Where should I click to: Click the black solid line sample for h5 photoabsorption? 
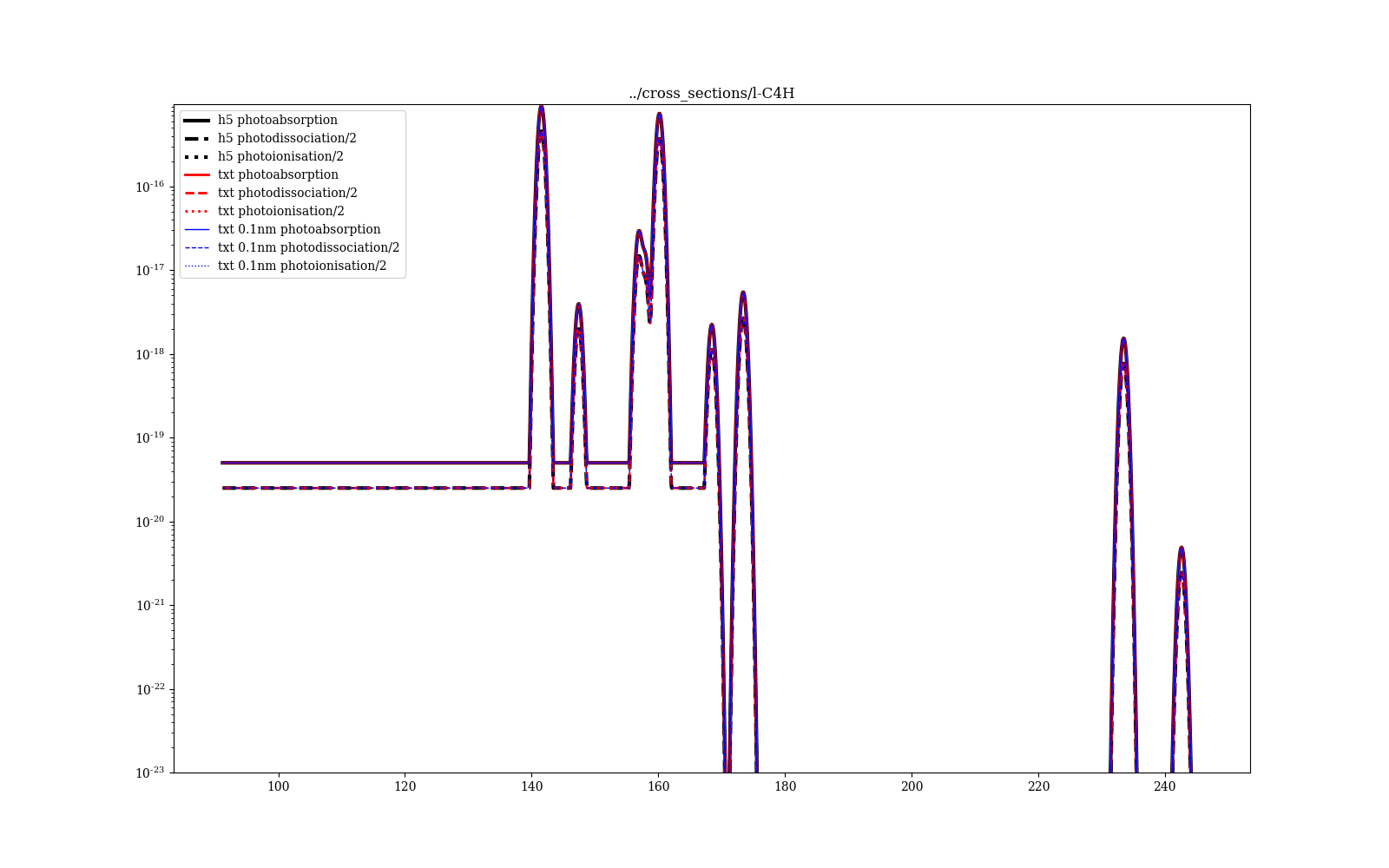pyautogui.click(x=197, y=120)
